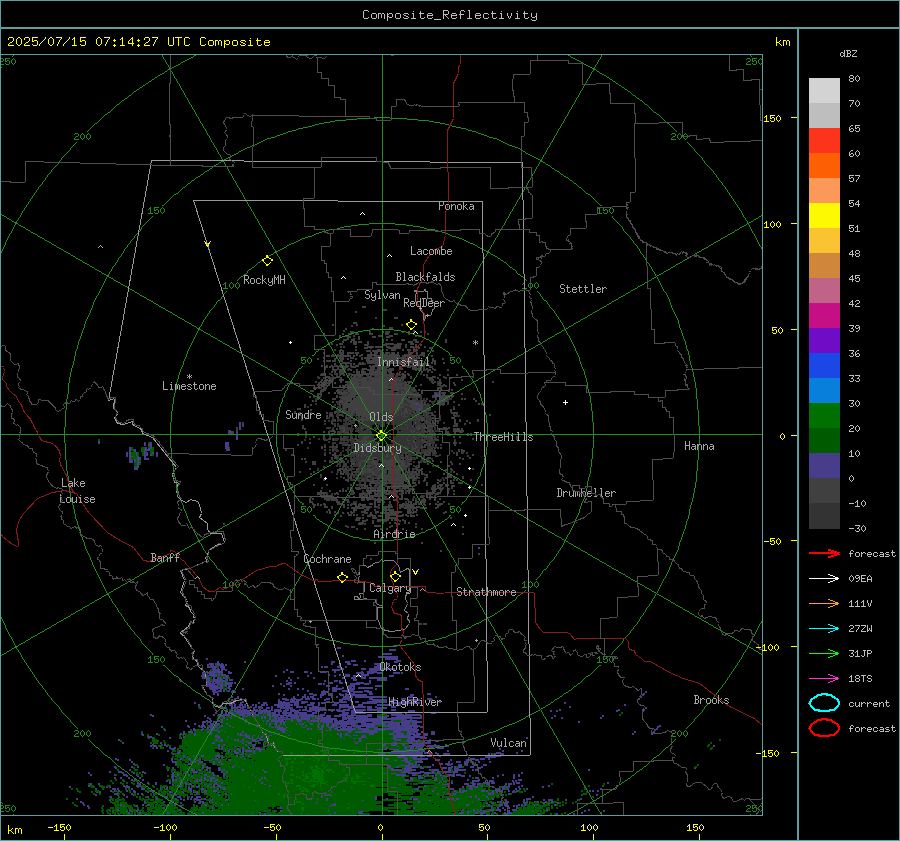Click the green 31JP arrow icon
Image resolution: width=900 pixels, height=841 pixels.
pos(824,653)
